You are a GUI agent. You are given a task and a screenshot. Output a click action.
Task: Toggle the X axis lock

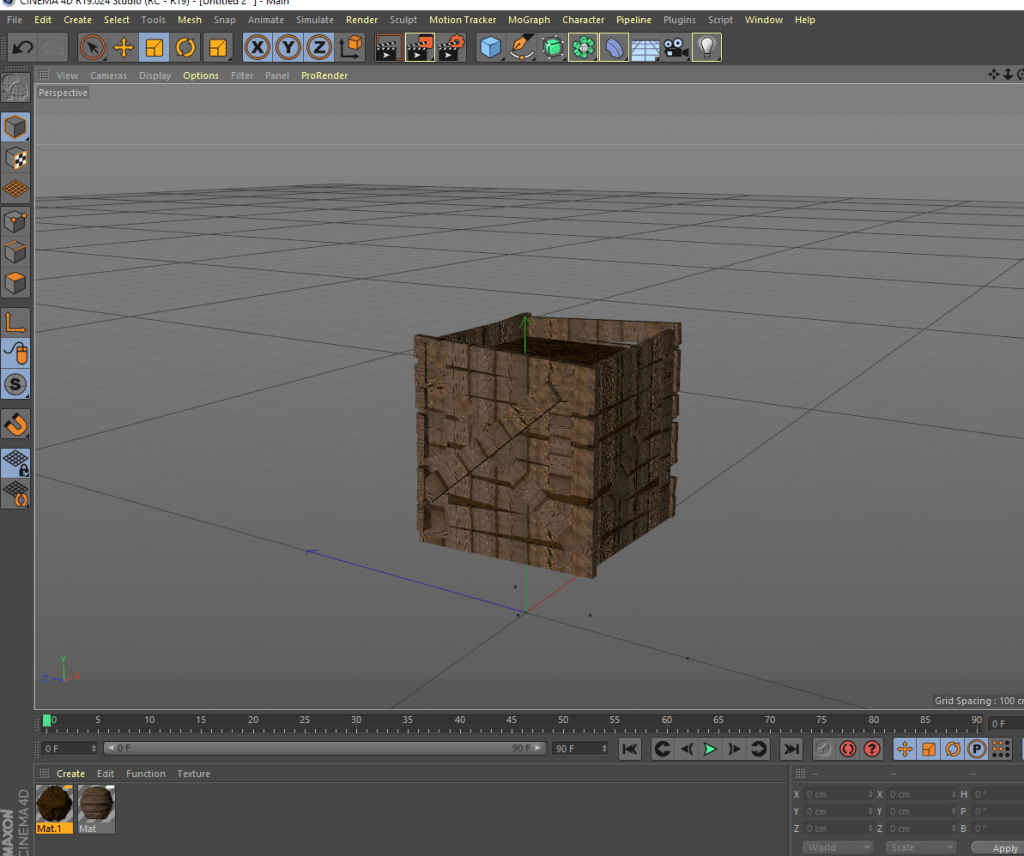pos(258,47)
